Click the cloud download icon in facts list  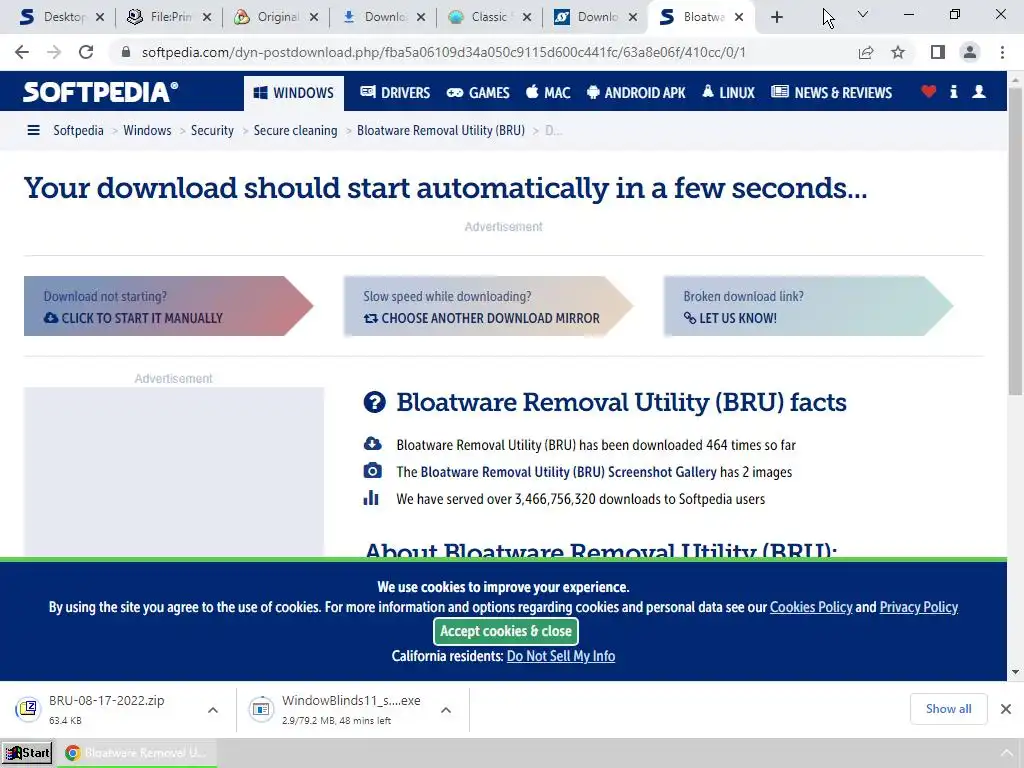coord(372,444)
